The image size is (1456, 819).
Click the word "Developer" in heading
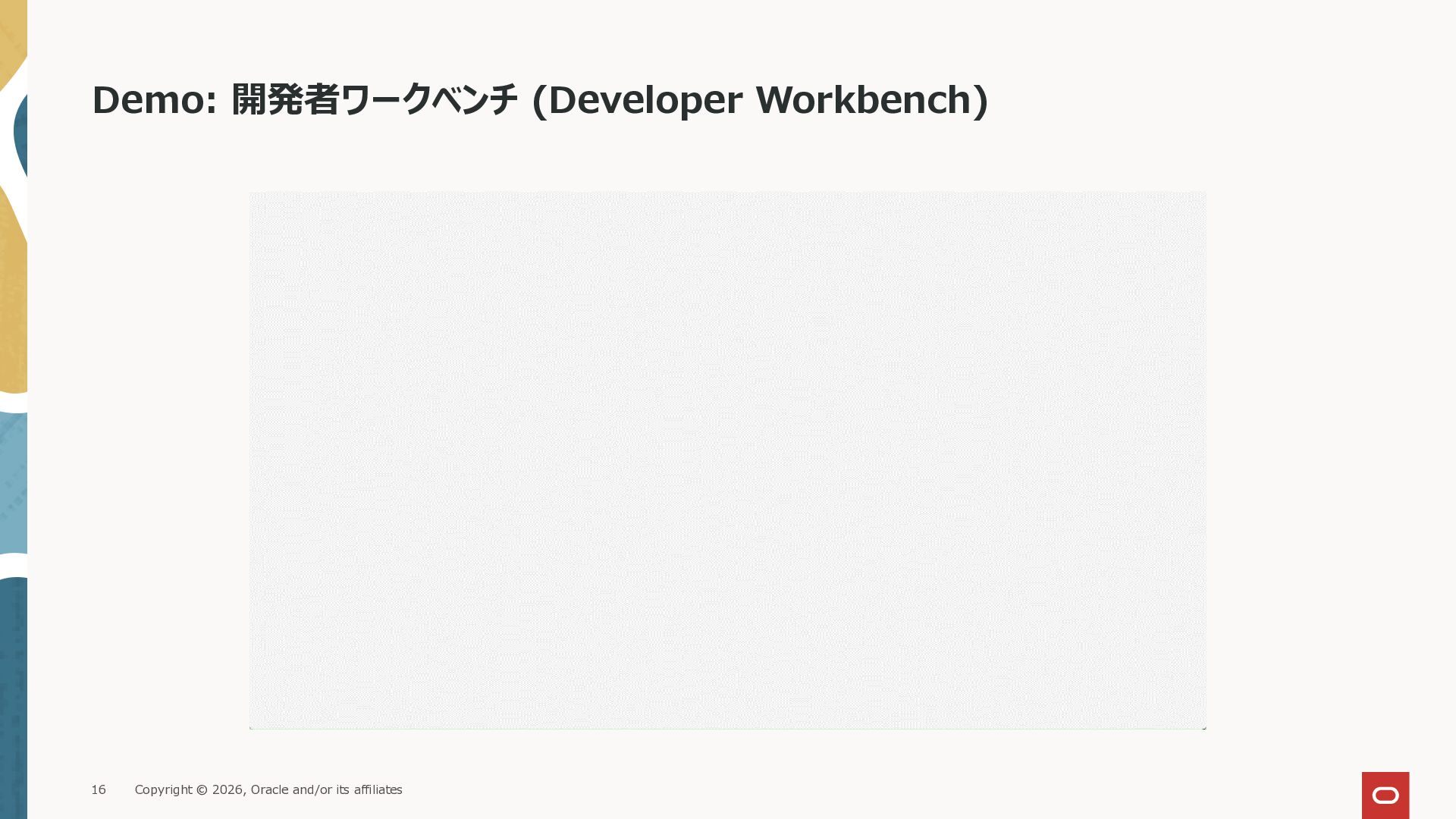point(645,100)
